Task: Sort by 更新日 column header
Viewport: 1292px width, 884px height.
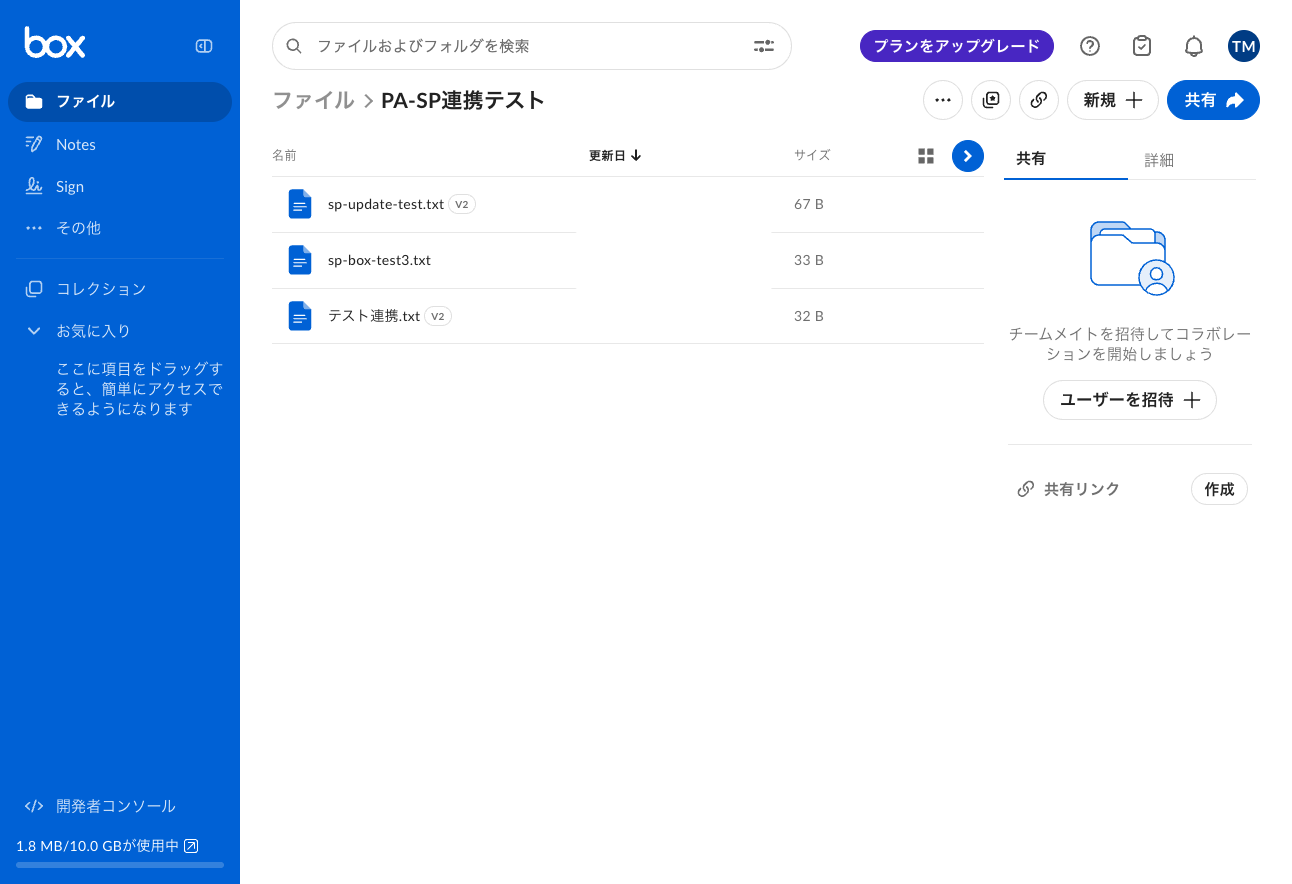Action: click(x=615, y=156)
